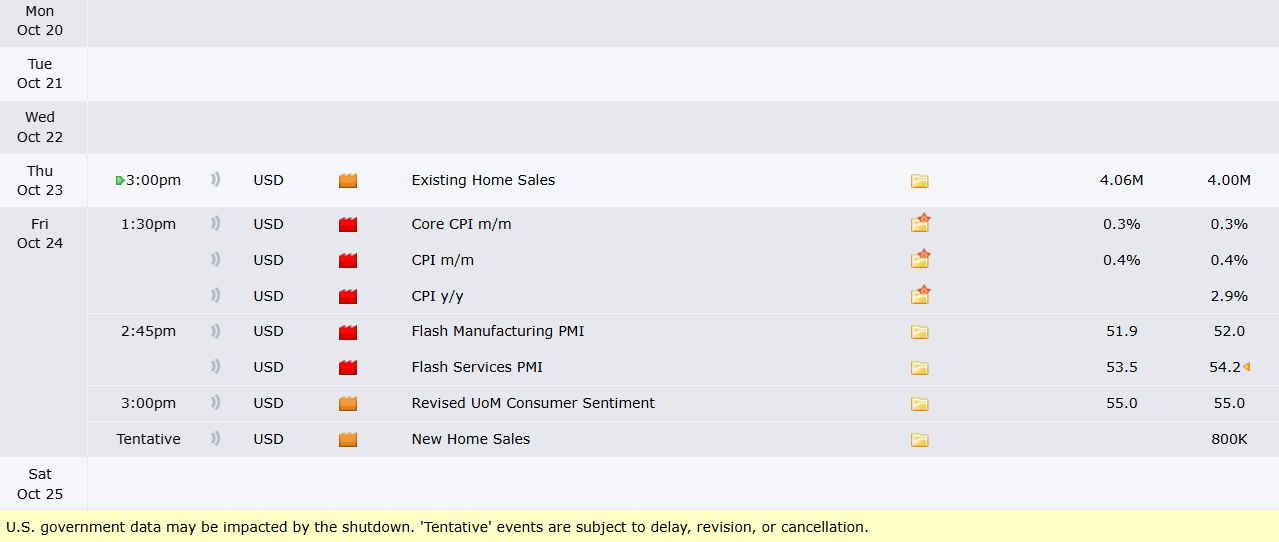Click orange impact swatch for New Home Sales
The height and width of the screenshot is (542, 1279).
click(348, 439)
